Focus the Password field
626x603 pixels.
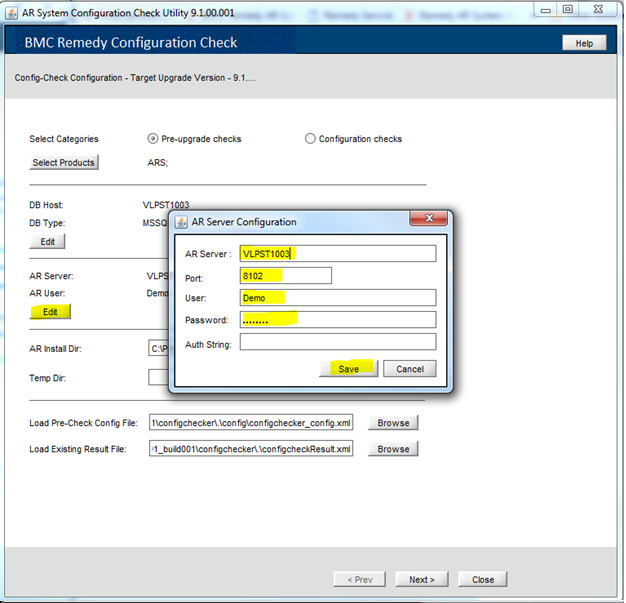point(338,319)
